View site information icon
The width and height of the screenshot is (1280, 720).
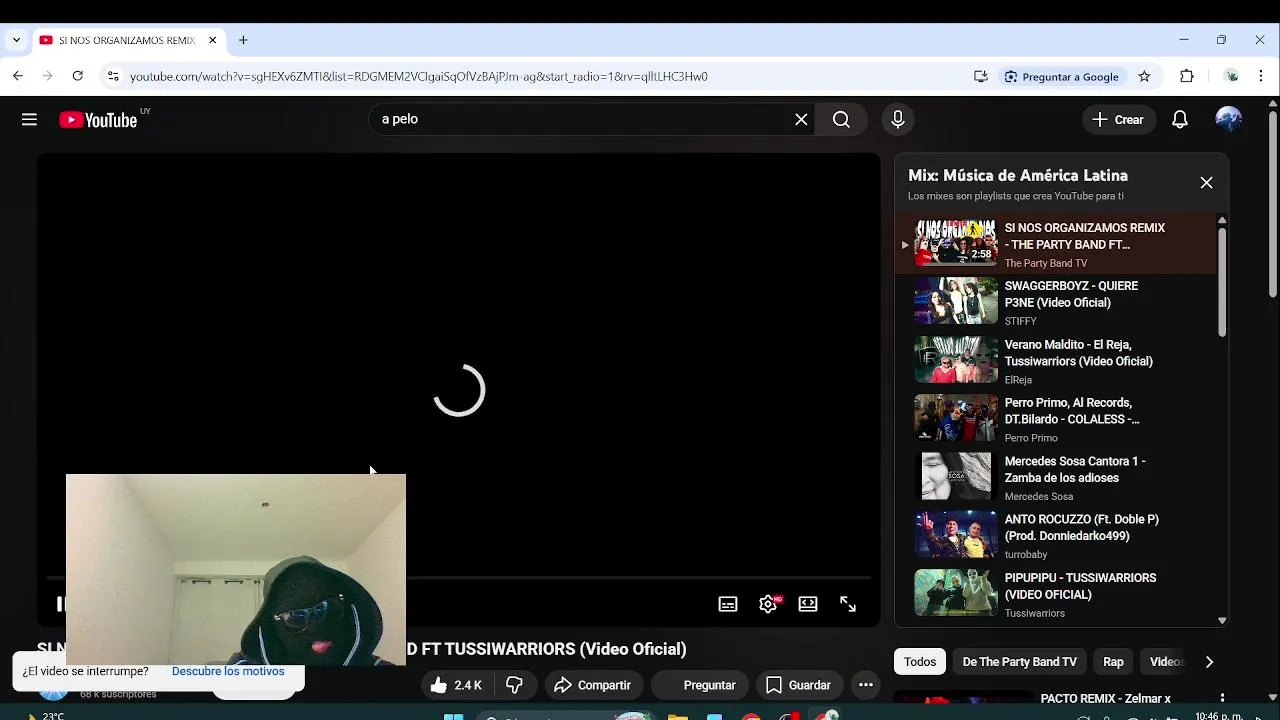113,76
